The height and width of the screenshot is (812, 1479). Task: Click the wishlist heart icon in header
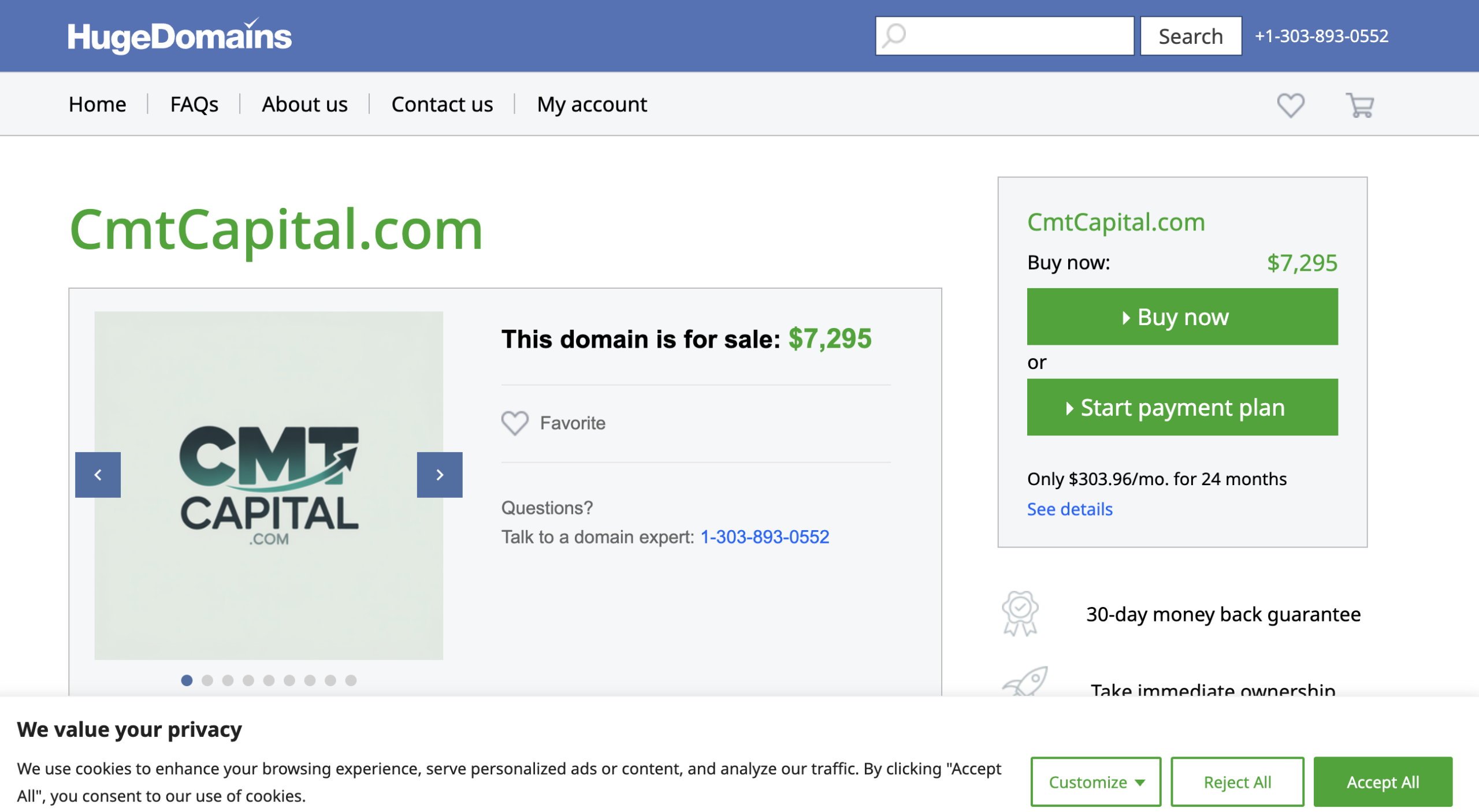(x=1290, y=105)
